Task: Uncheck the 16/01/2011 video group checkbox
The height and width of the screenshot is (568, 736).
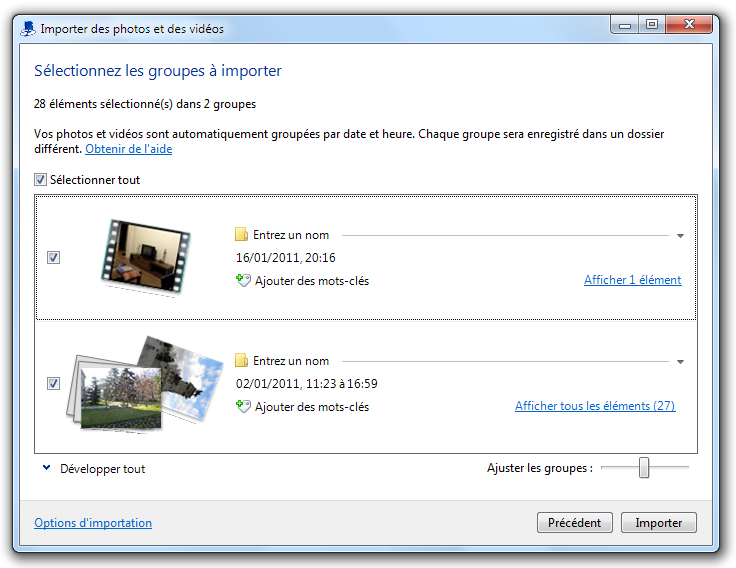Action: [x=54, y=258]
